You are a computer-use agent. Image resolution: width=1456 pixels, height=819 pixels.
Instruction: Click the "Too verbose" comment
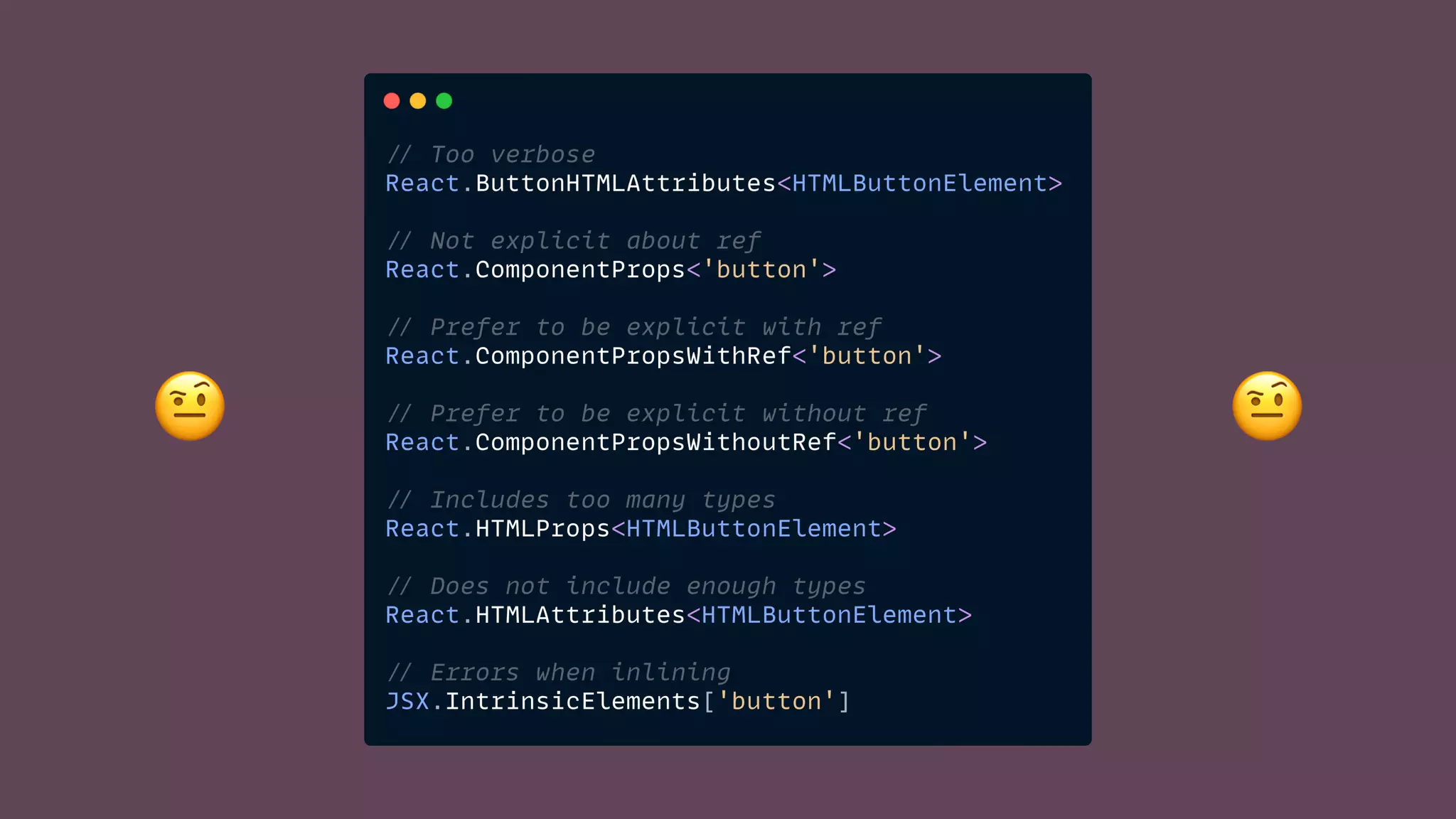(491, 154)
